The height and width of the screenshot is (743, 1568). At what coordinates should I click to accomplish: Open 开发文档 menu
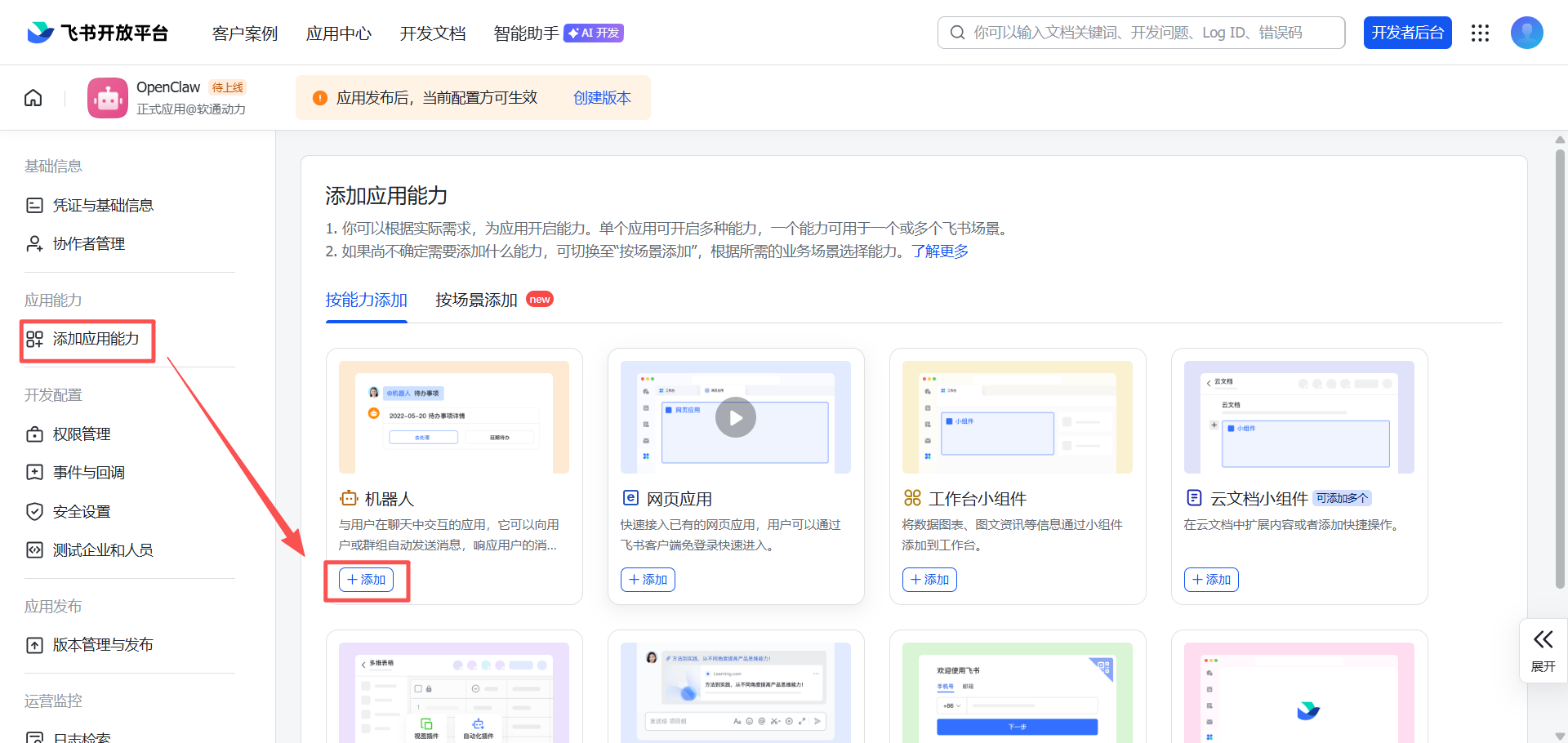[432, 33]
